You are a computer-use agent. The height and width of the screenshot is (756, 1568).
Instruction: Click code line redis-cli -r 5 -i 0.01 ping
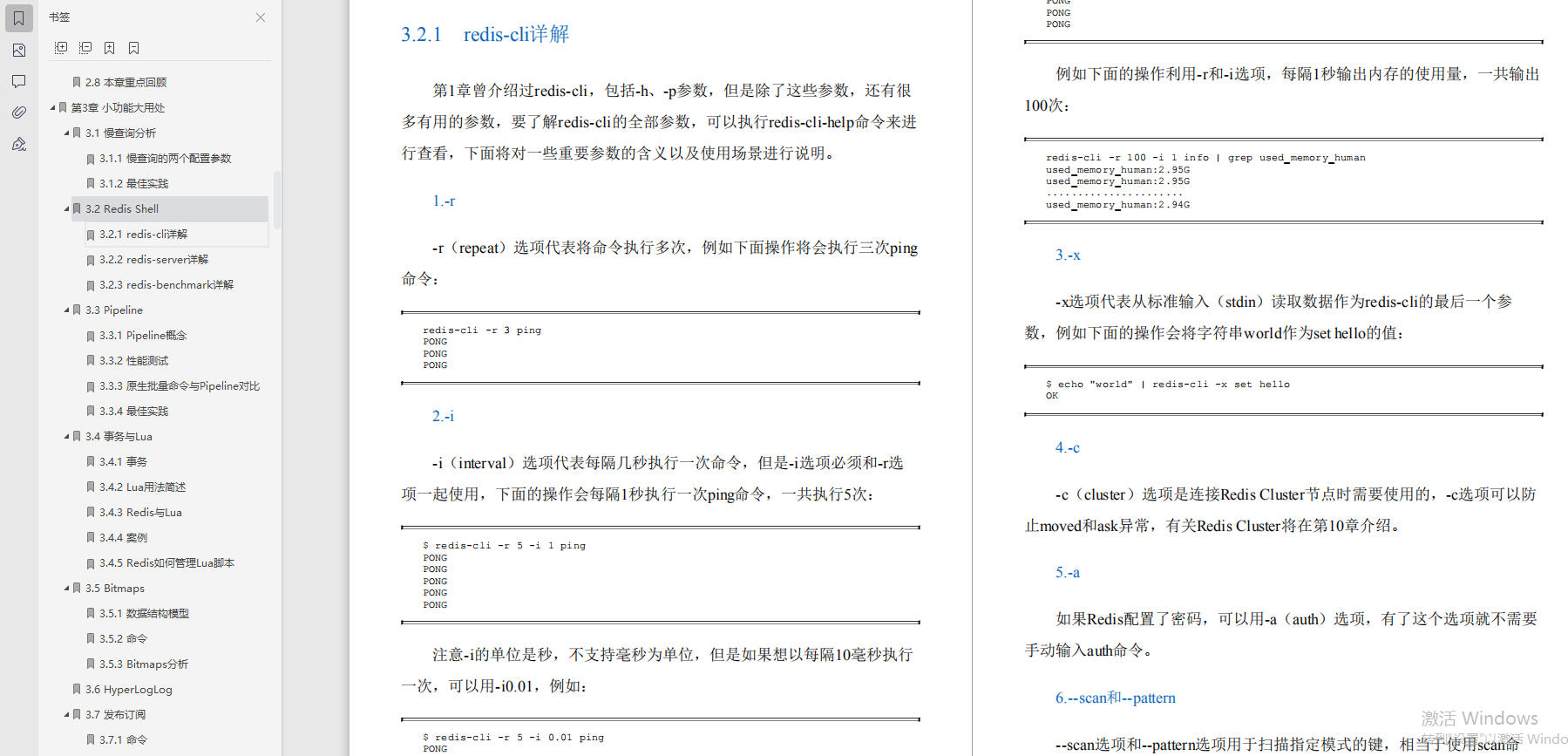pyautogui.click(x=513, y=738)
